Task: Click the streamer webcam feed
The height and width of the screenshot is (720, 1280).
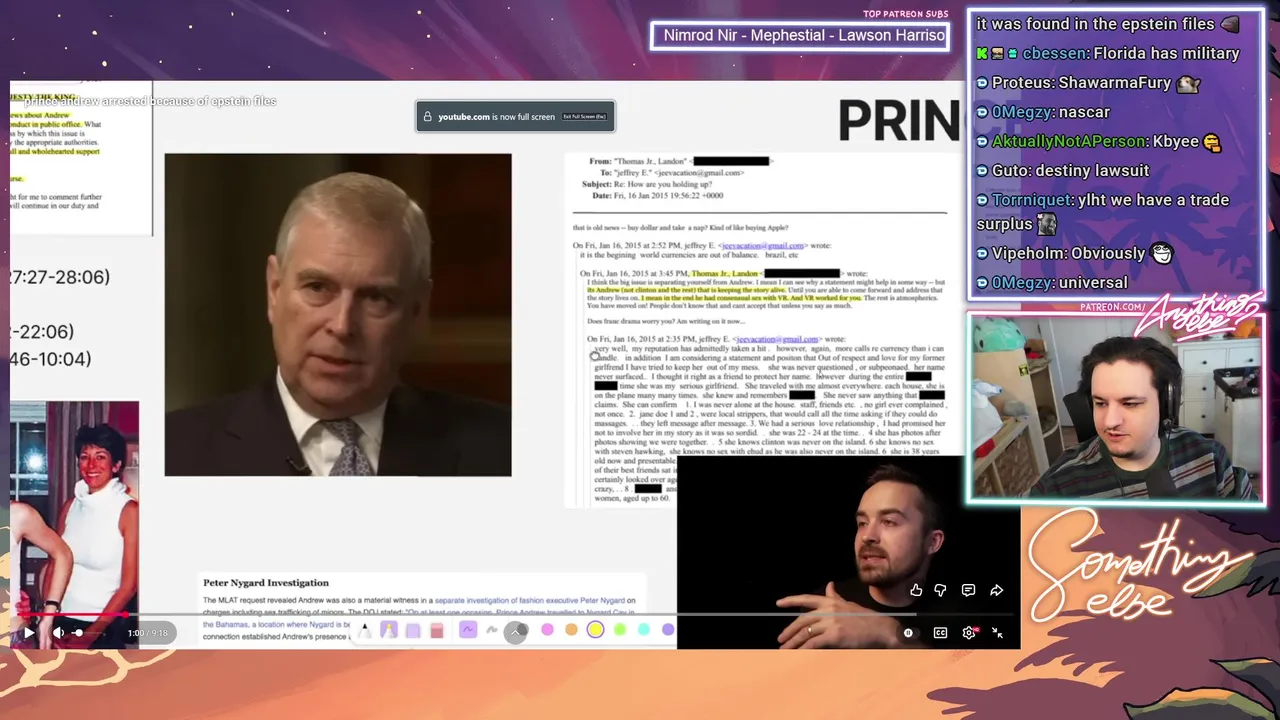Action: tap(1116, 408)
